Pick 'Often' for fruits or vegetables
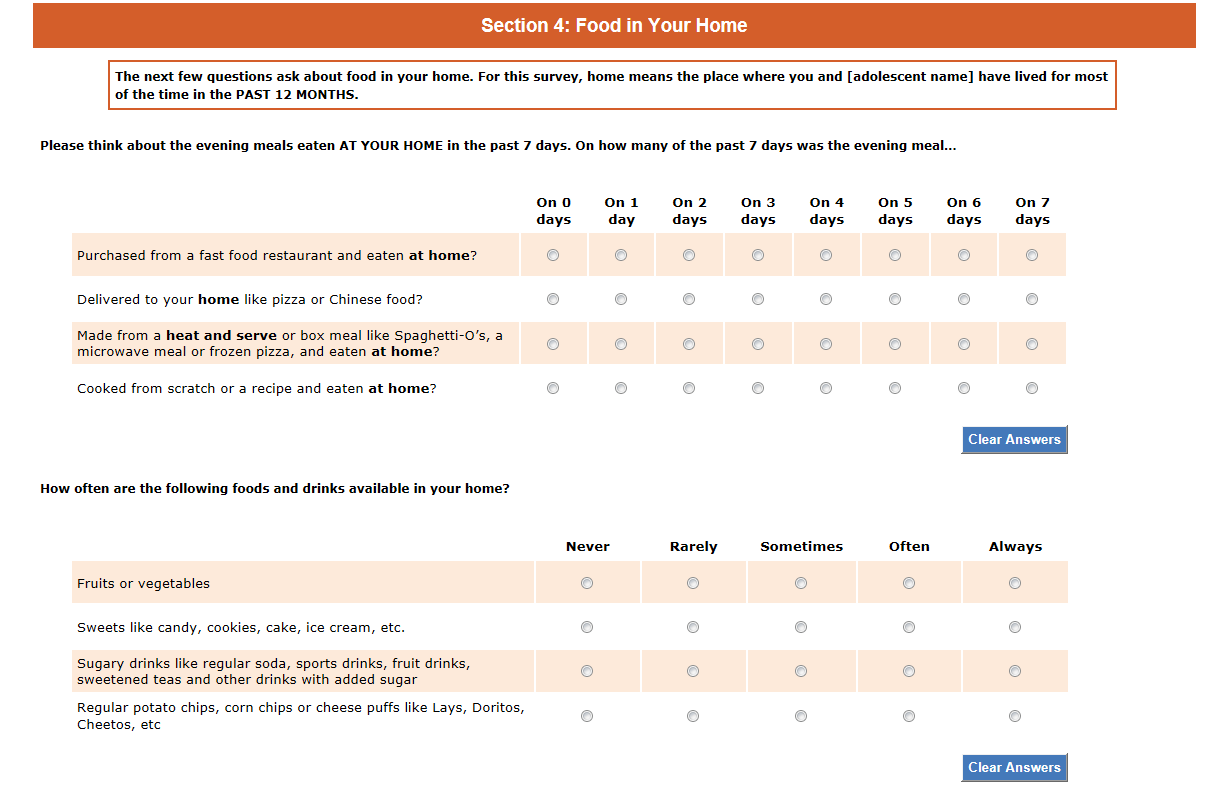The height and width of the screenshot is (787, 1209). 909,583
